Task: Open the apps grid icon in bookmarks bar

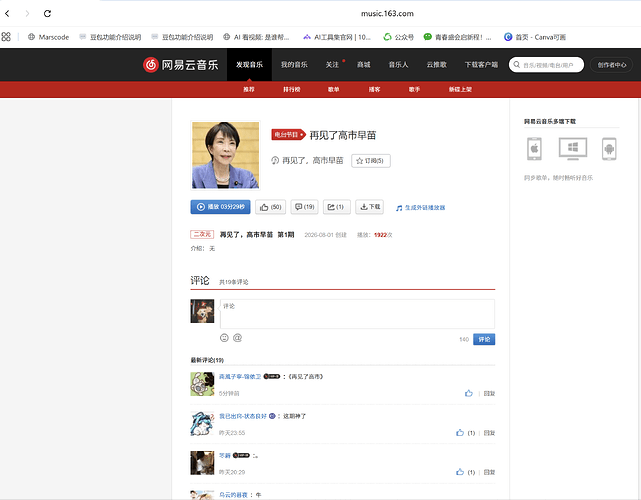Action: click(x=6, y=37)
